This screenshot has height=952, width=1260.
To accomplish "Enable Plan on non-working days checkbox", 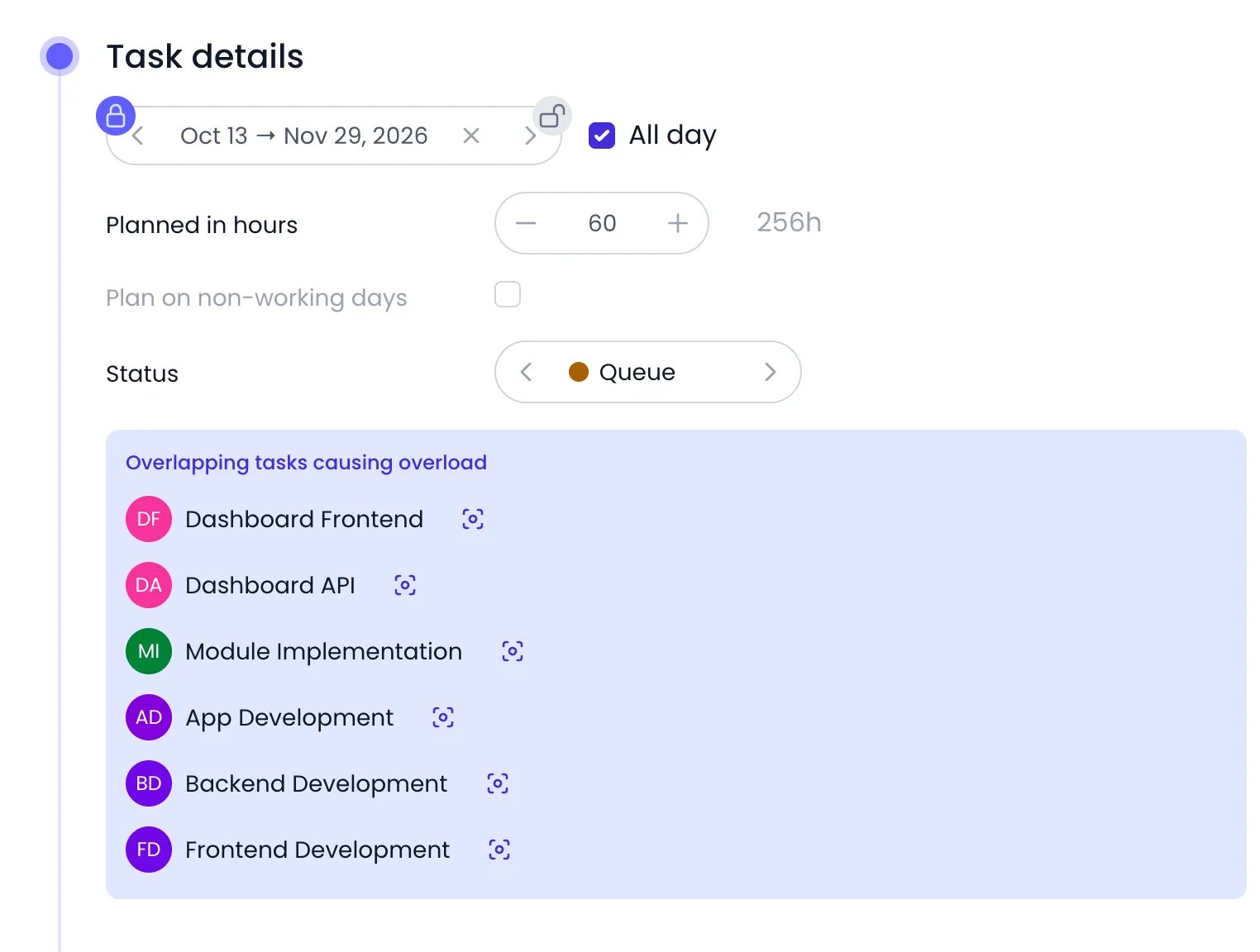I will pyautogui.click(x=508, y=294).
